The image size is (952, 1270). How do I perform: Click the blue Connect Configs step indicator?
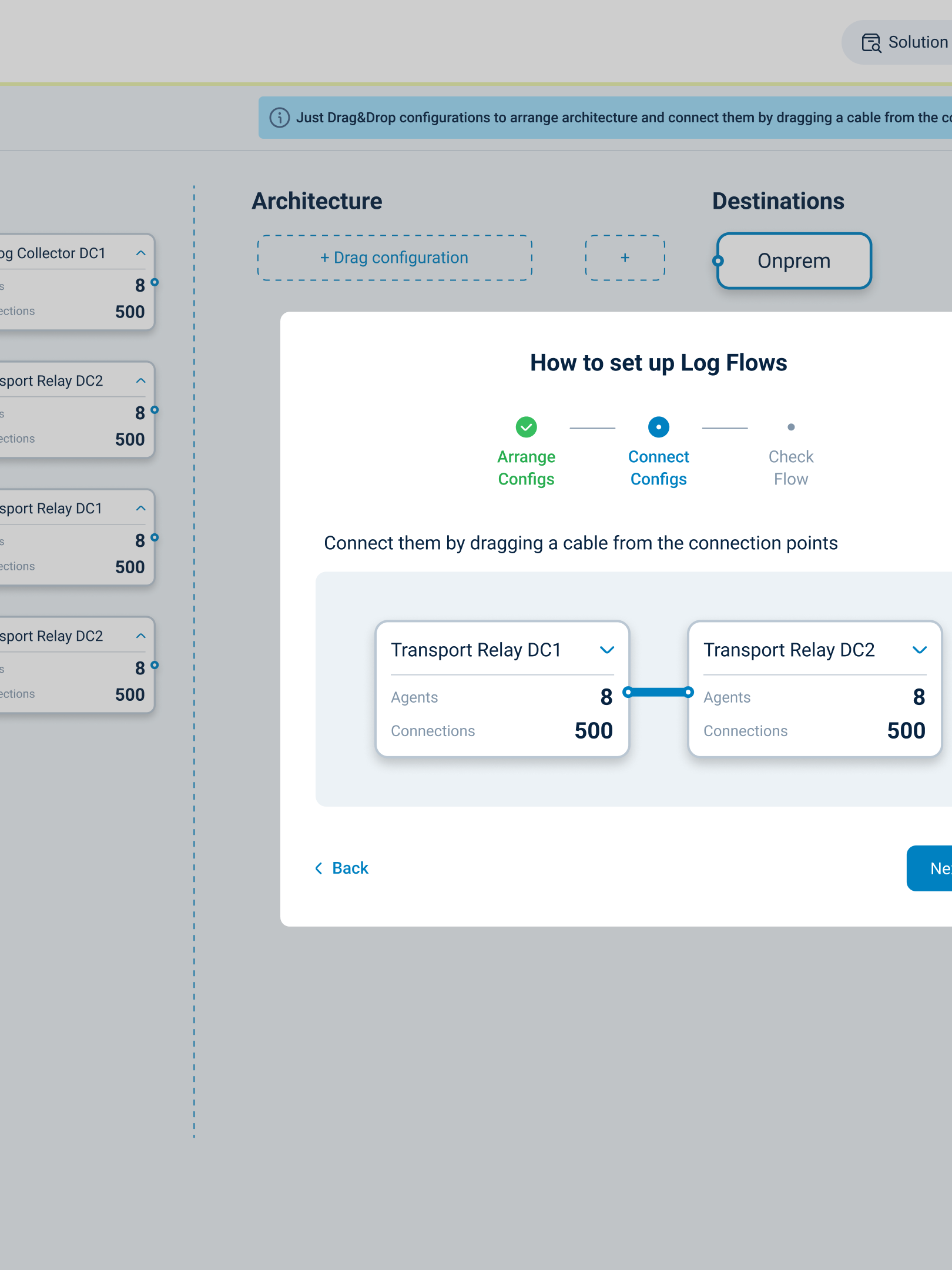pos(658,427)
